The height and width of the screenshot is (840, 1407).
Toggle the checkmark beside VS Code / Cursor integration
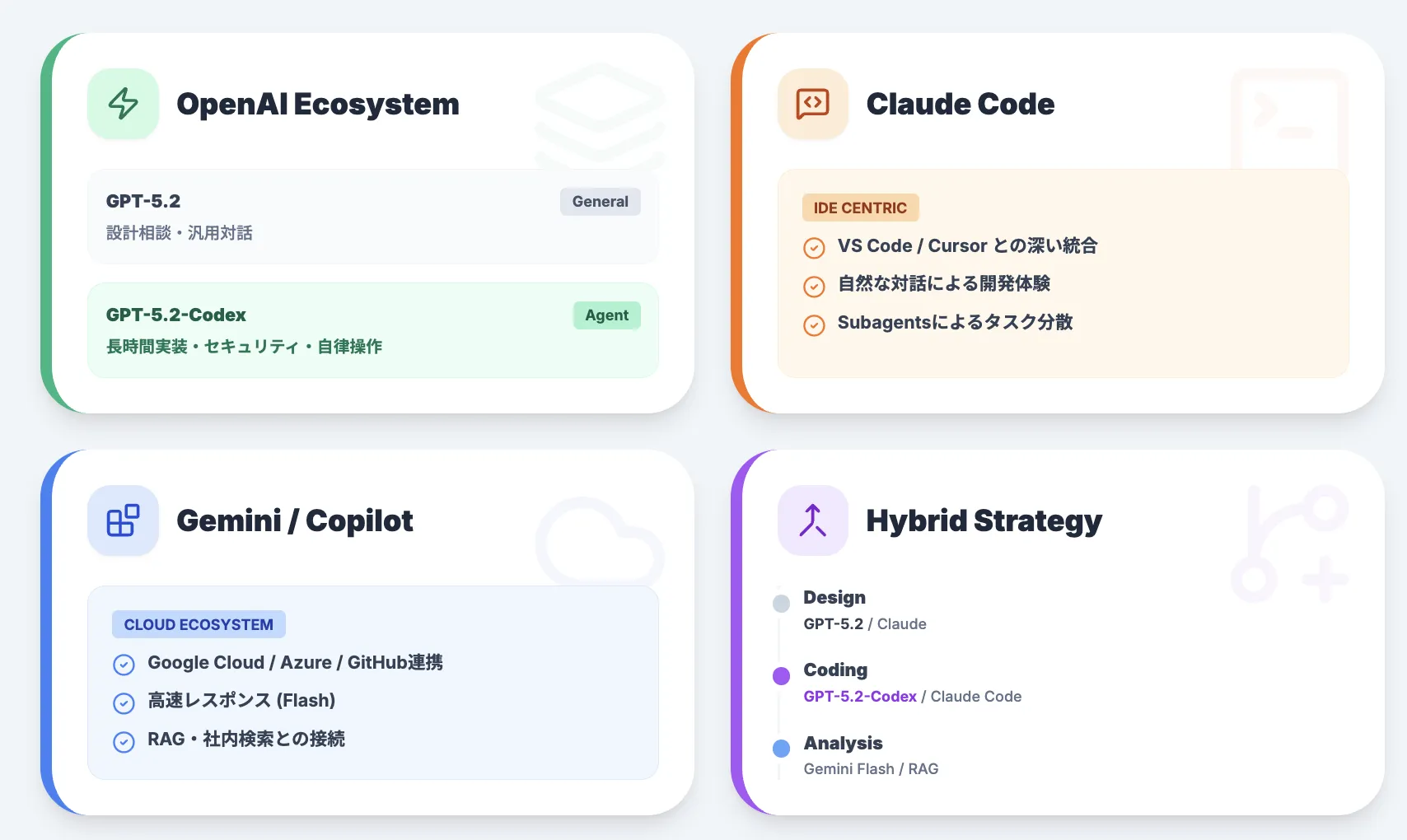[814, 247]
